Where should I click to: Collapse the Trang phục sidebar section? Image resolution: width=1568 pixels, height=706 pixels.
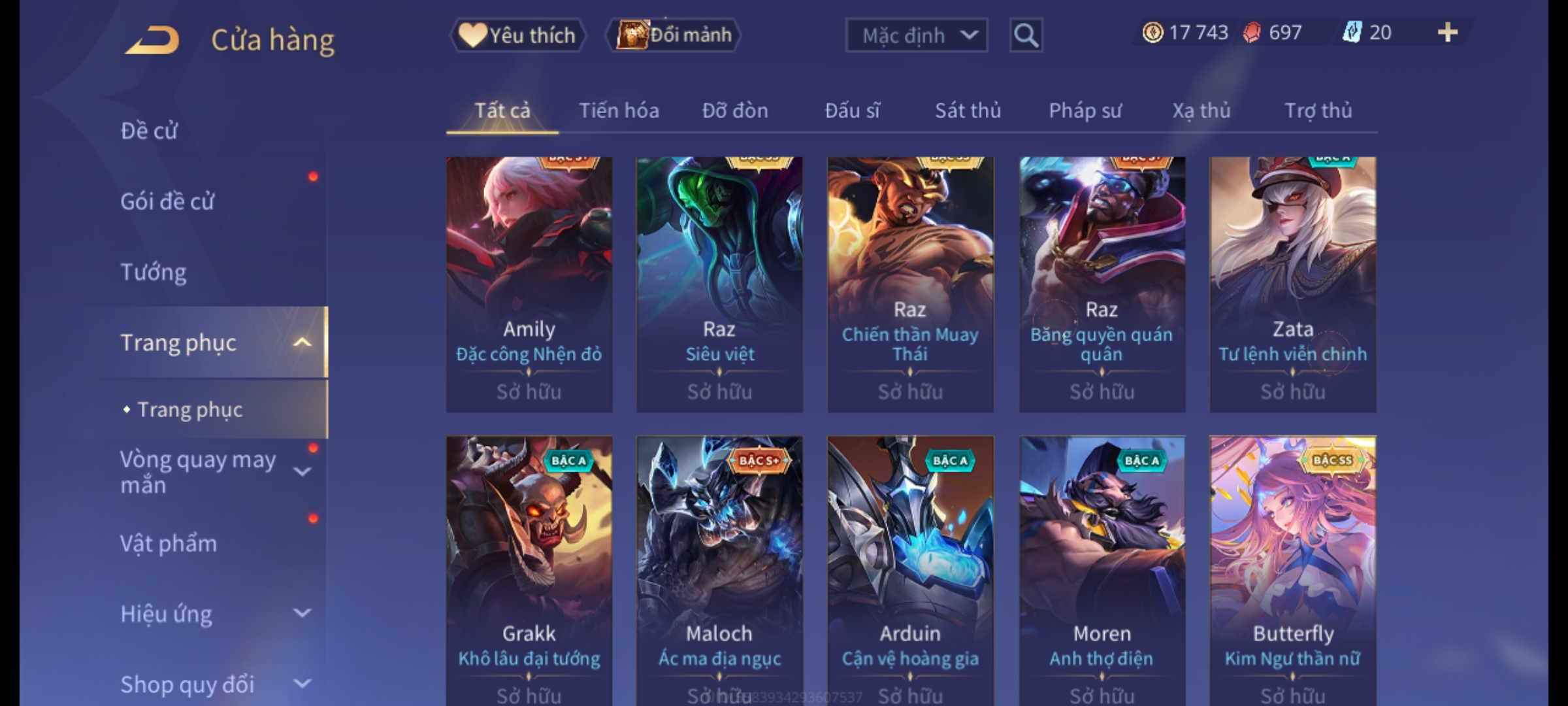coord(302,343)
